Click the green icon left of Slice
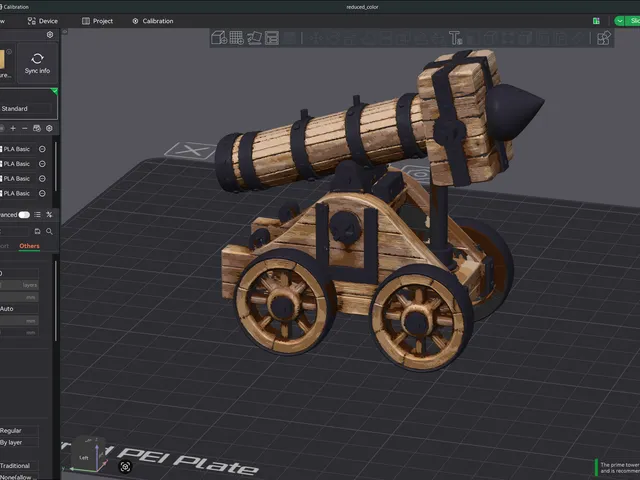Image resolution: width=640 pixels, height=480 pixels. click(596, 21)
